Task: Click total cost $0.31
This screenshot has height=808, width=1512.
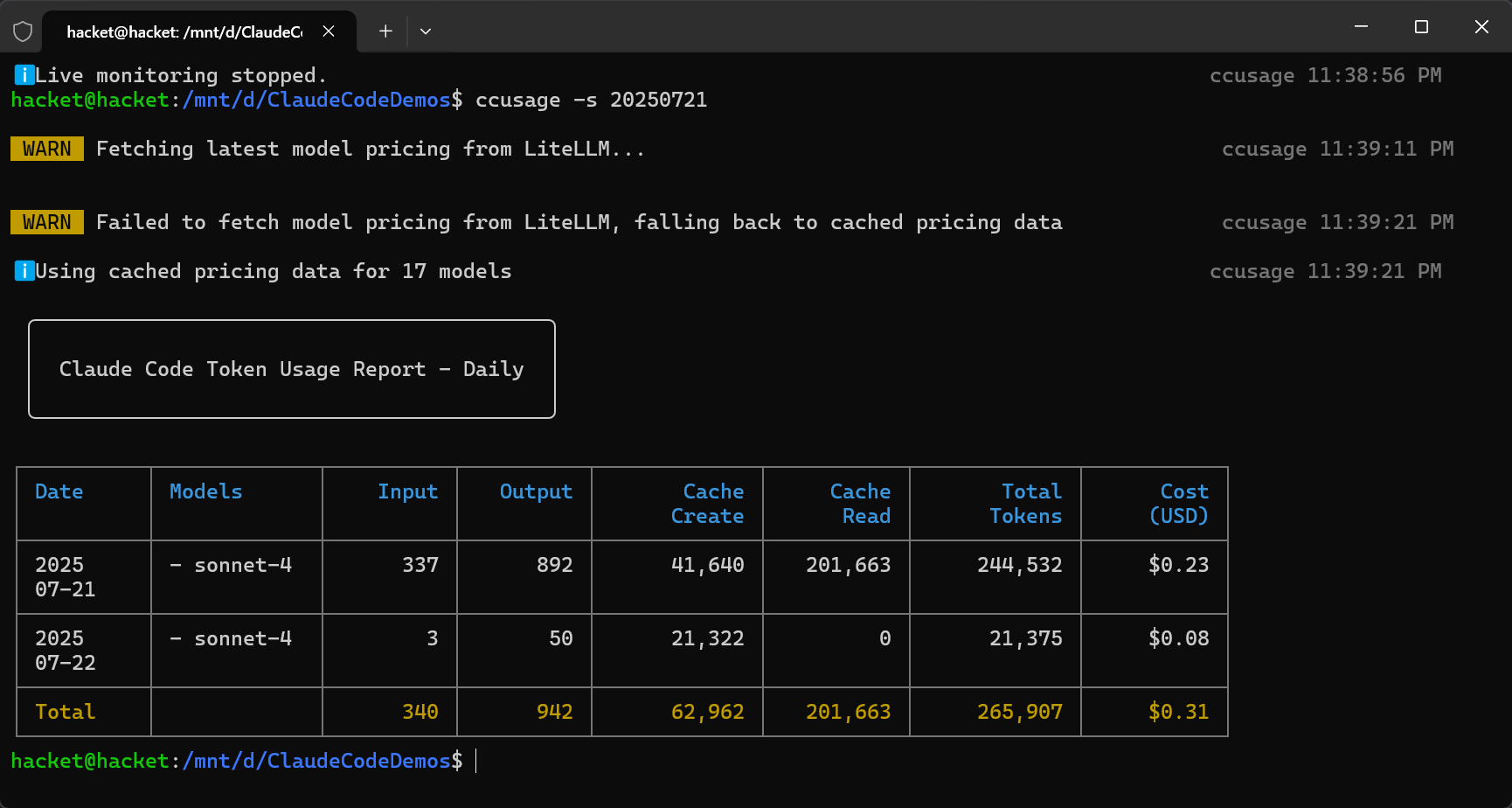Action: 1179,712
